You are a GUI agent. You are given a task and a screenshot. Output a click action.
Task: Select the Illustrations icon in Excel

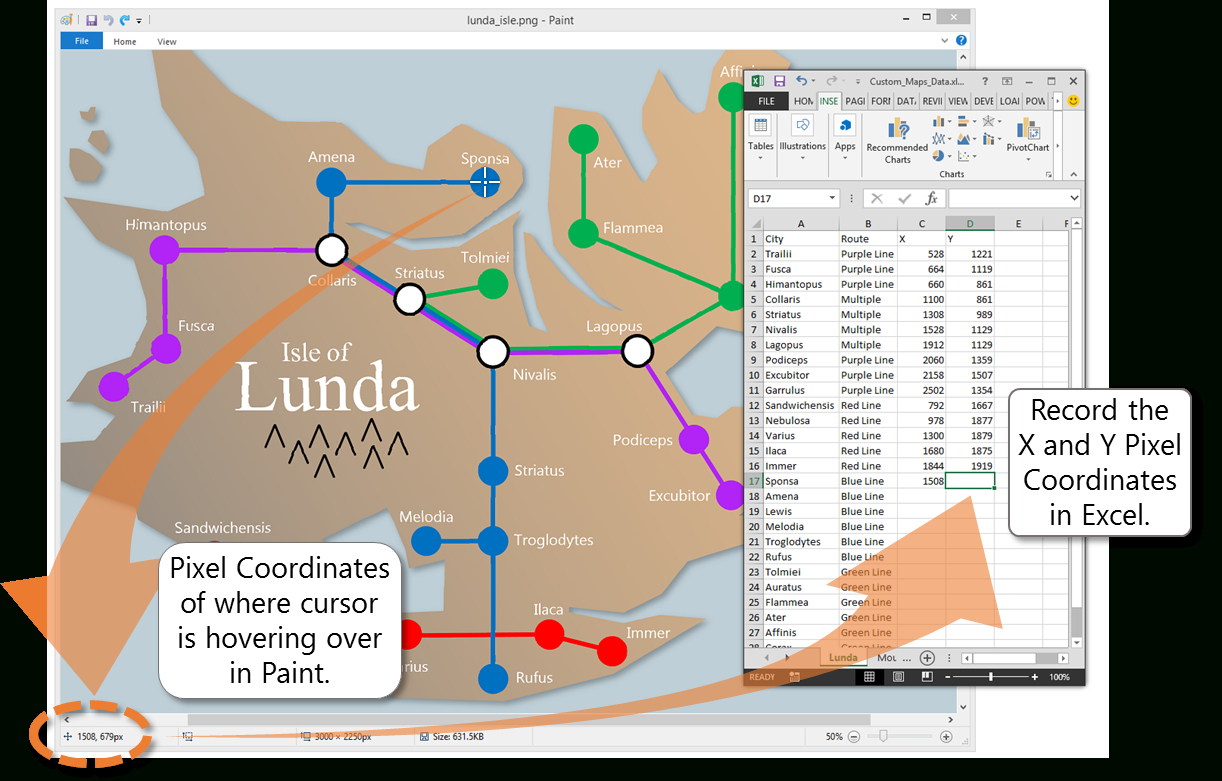802,127
